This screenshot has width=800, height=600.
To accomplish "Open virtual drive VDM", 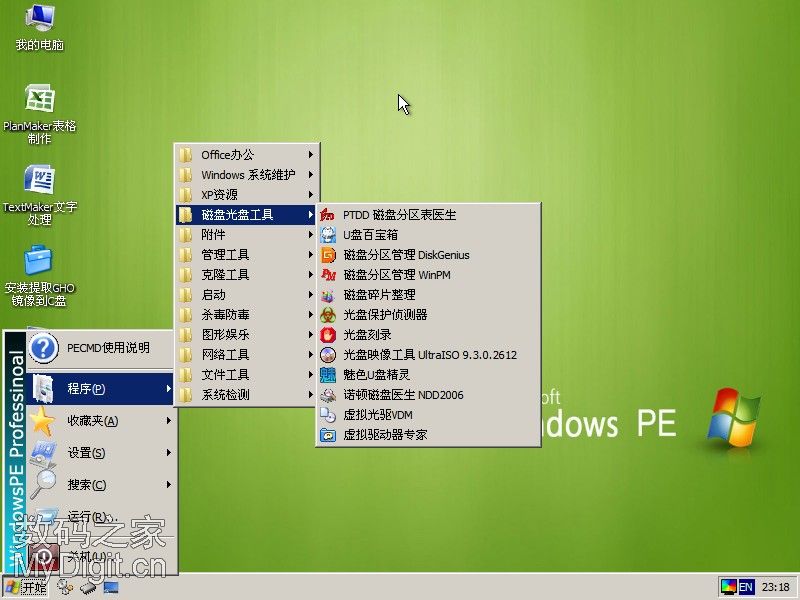I will click(375, 415).
